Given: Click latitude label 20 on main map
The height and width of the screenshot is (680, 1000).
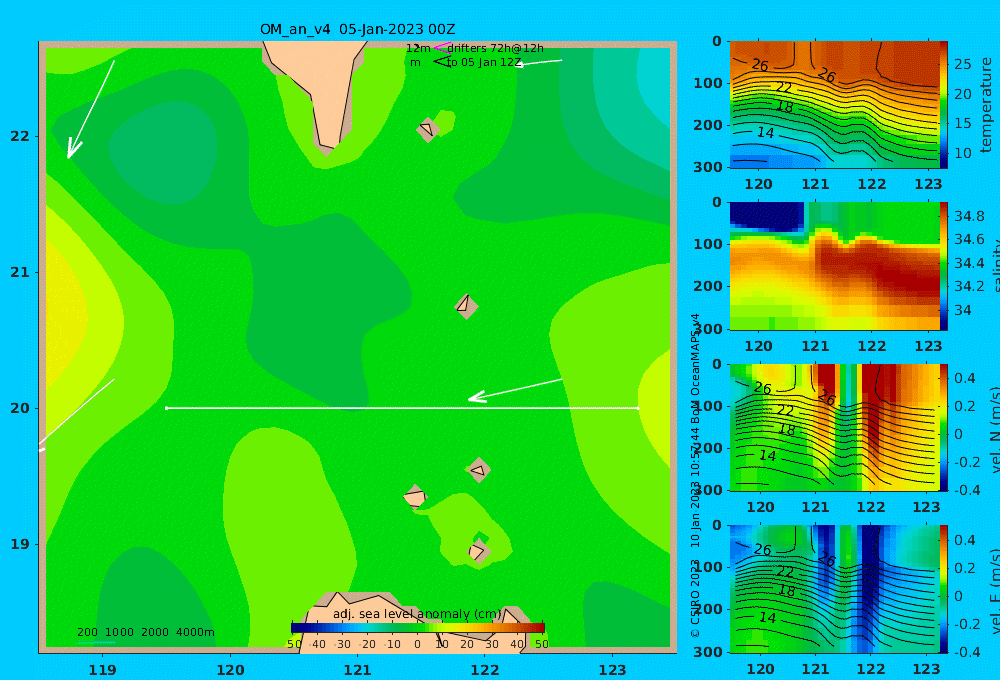Looking at the screenshot, I should [20, 408].
